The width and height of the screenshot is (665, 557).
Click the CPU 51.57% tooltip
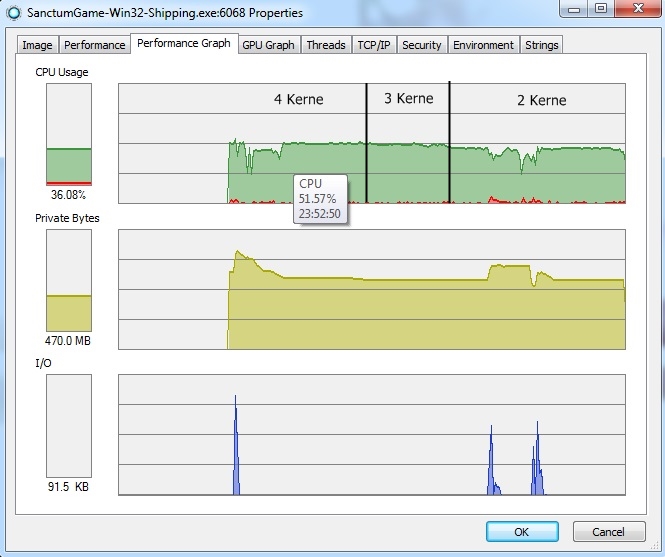pyautogui.click(x=320, y=199)
